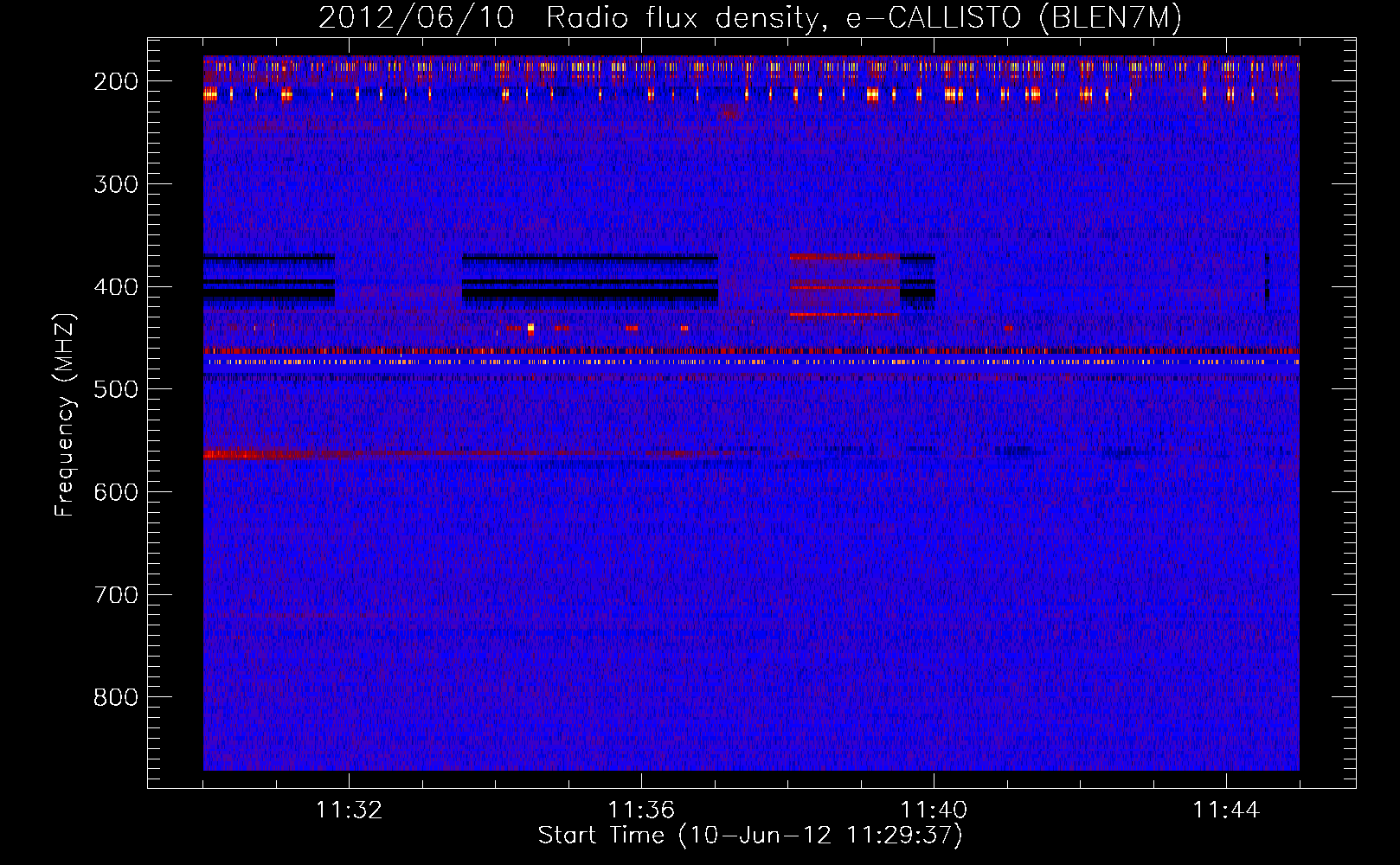Click the plot title mentioning e-CALLISTO (BLEN7M)

click(x=749, y=17)
